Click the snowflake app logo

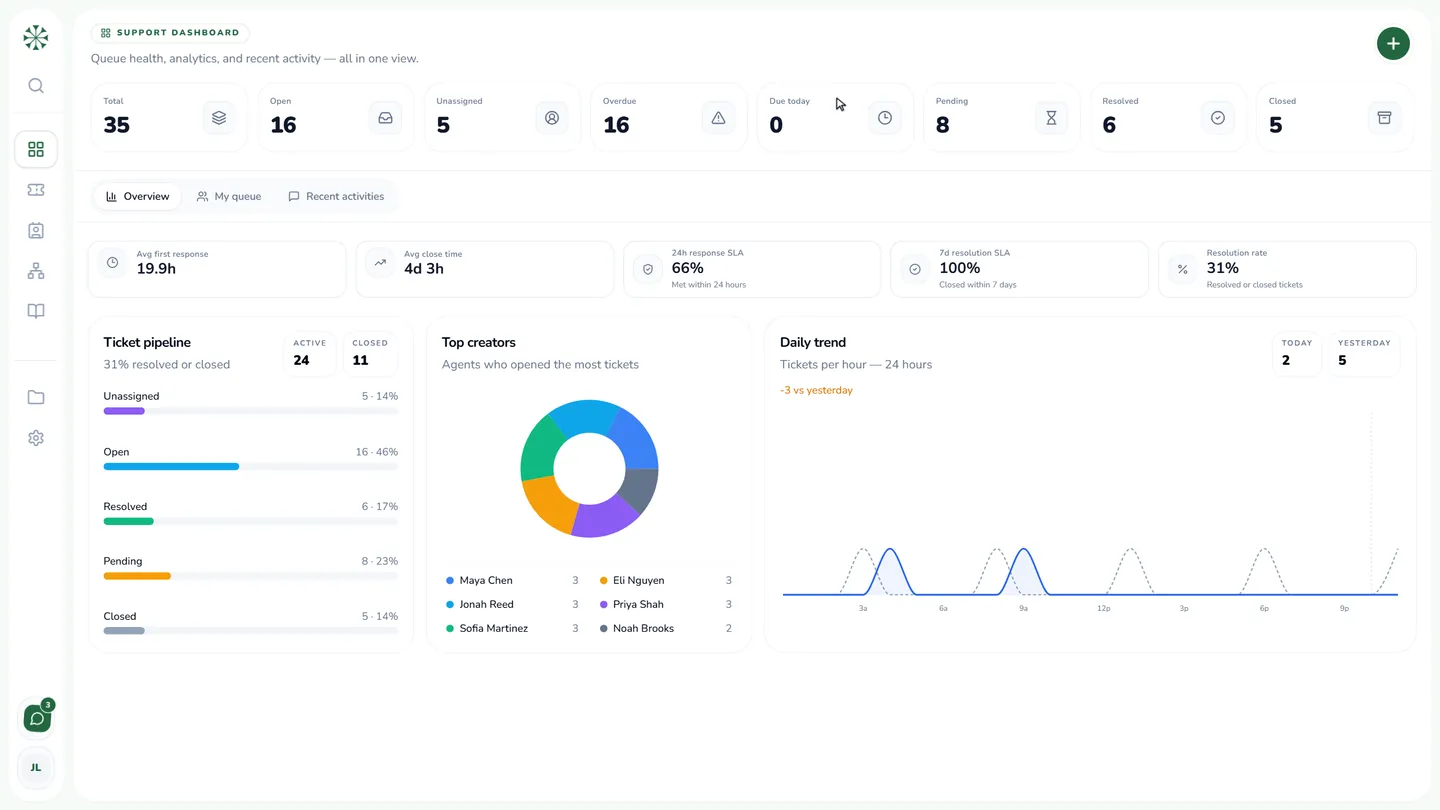click(x=36, y=38)
